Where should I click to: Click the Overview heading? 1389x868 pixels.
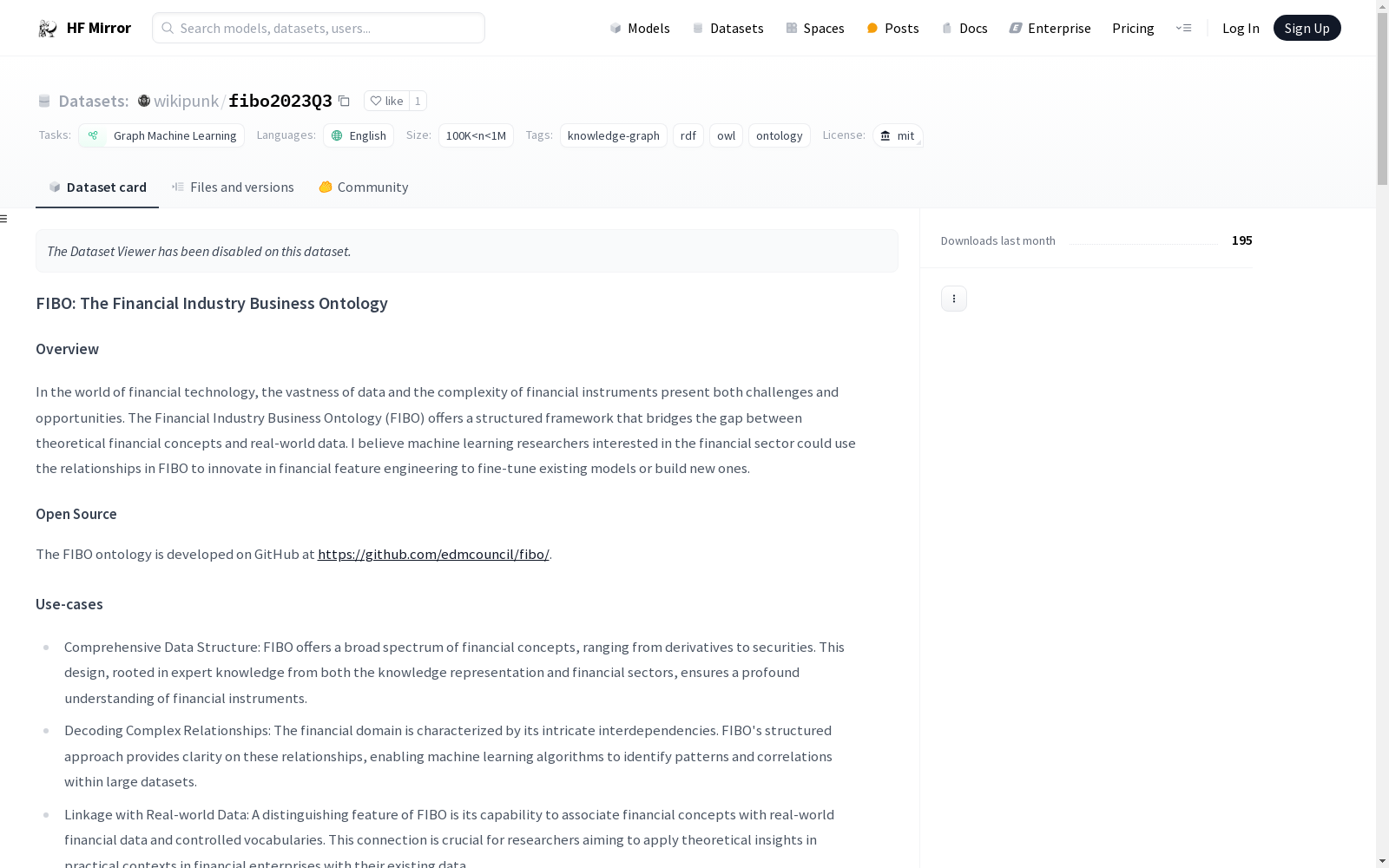67,349
